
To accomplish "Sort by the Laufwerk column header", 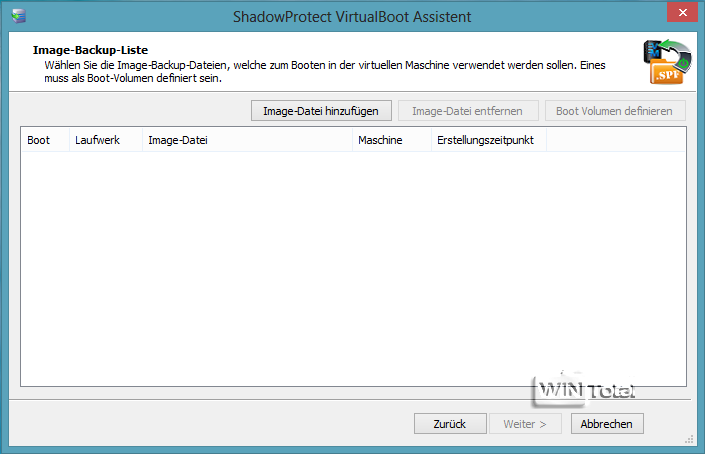I will tap(106, 140).
